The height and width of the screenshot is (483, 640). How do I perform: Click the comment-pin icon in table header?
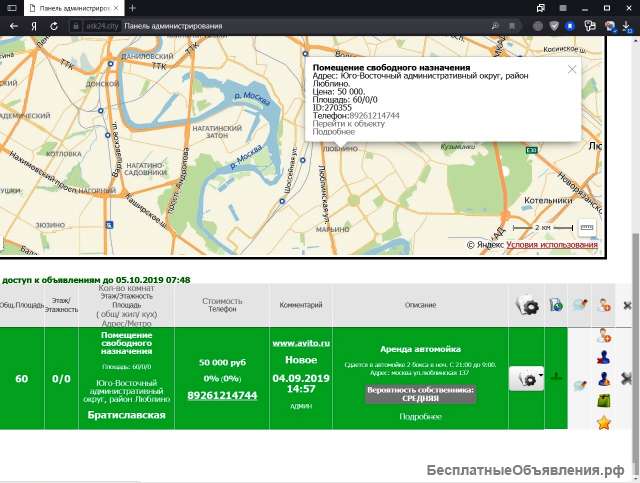click(580, 305)
